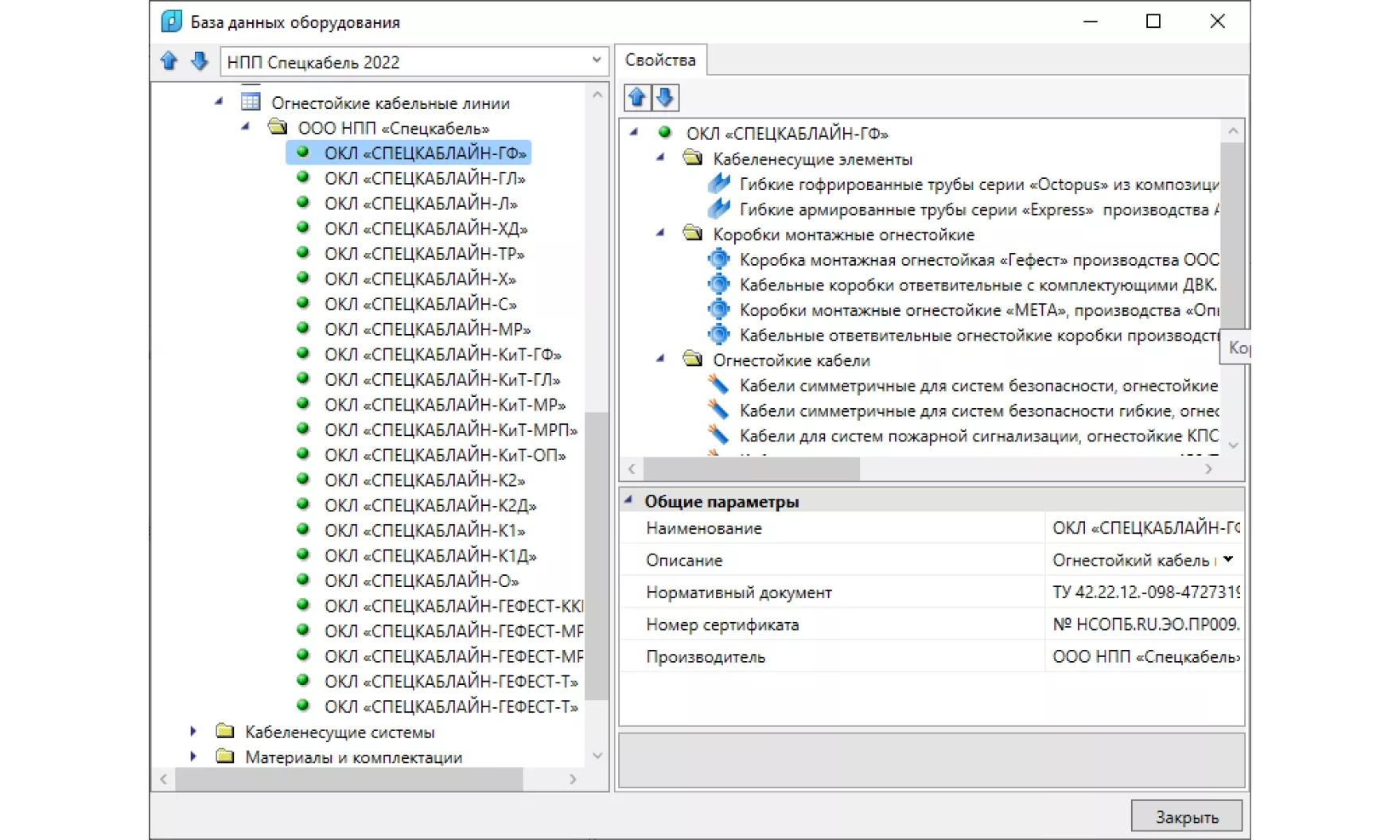1400x840 pixels.
Task: Open the Описание field dropdown arrow
Action: click(x=1227, y=559)
